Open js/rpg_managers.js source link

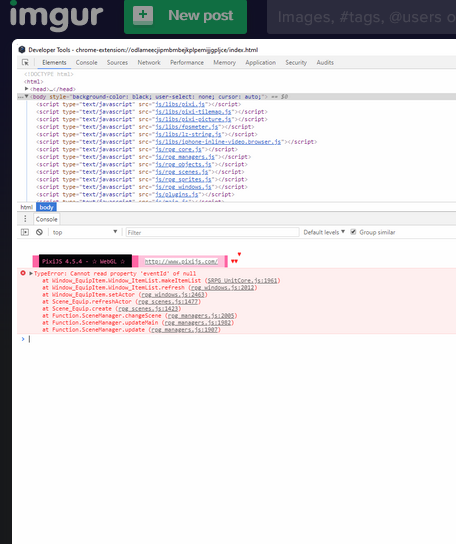[185, 157]
